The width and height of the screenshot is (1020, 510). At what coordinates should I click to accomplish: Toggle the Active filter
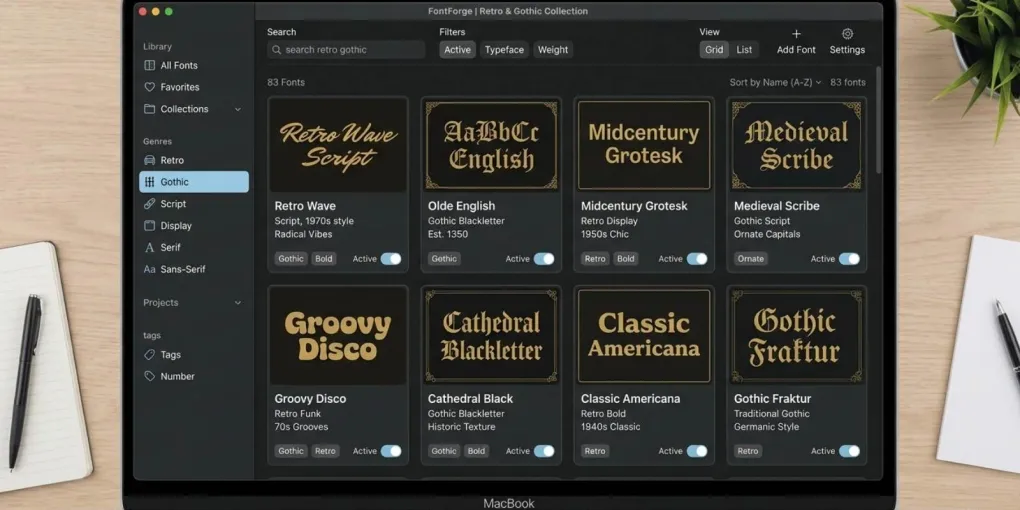click(457, 49)
